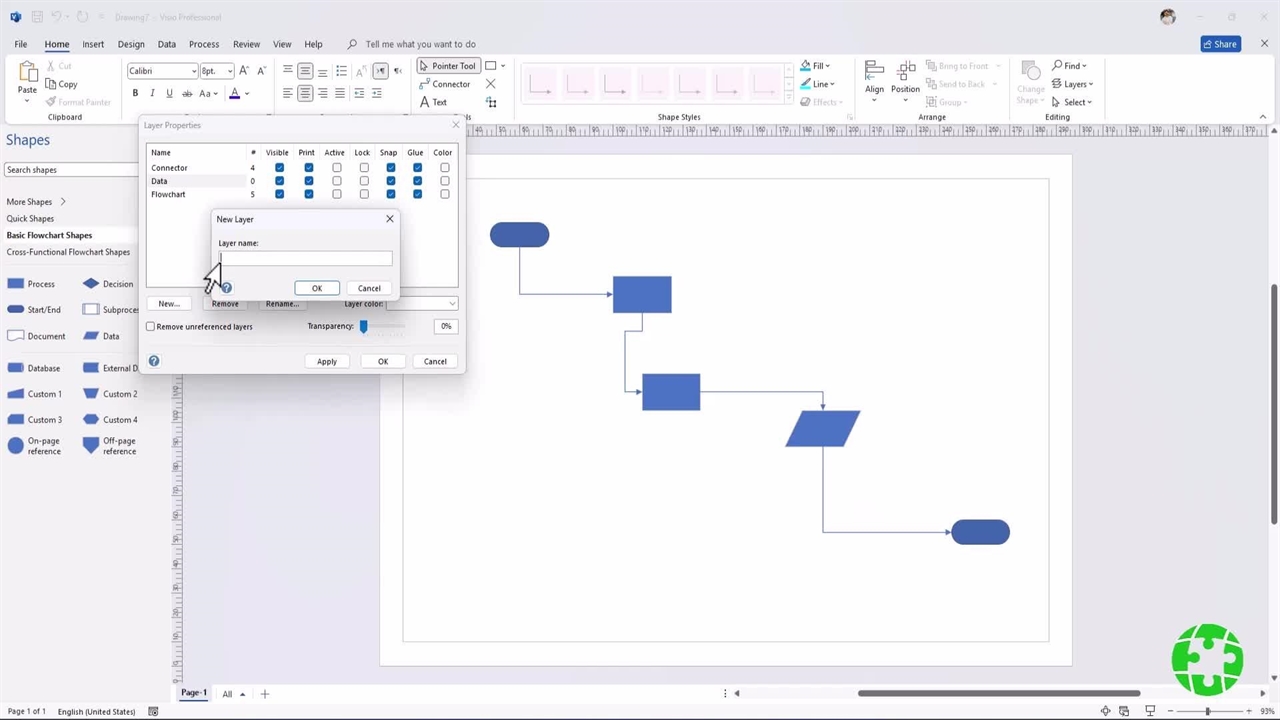Viewport: 1280px width, 720px height.
Task: Select the Pointer Tool in the ribbon
Action: pos(447,66)
